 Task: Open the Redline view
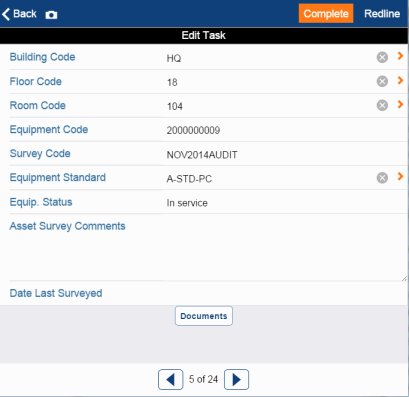382,14
